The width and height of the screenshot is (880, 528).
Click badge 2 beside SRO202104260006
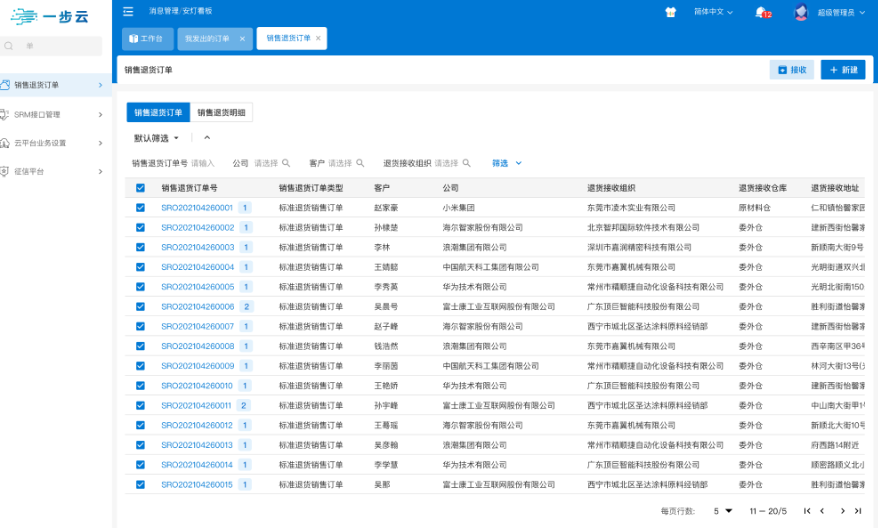pos(246,306)
